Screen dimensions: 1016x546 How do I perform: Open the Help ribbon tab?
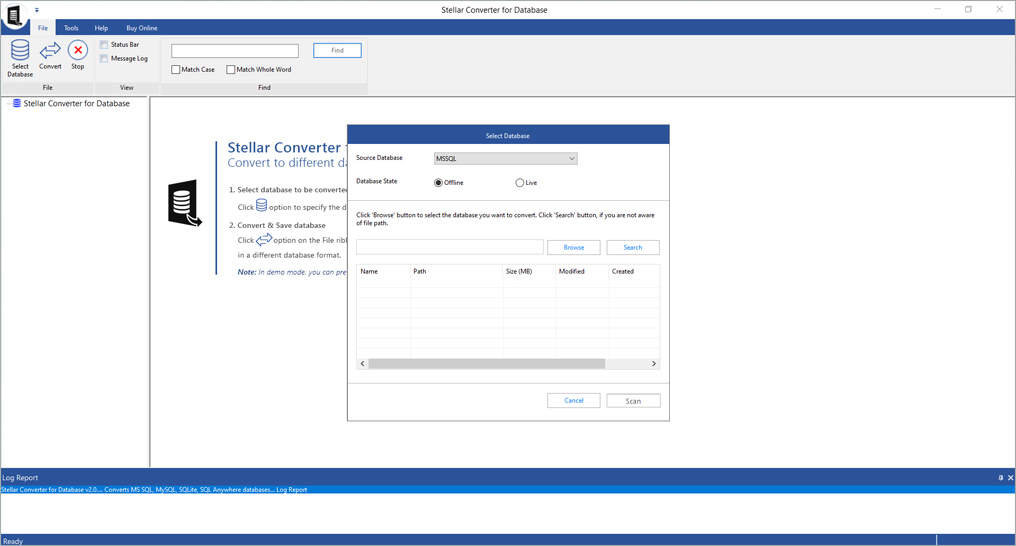[x=102, y=28]
